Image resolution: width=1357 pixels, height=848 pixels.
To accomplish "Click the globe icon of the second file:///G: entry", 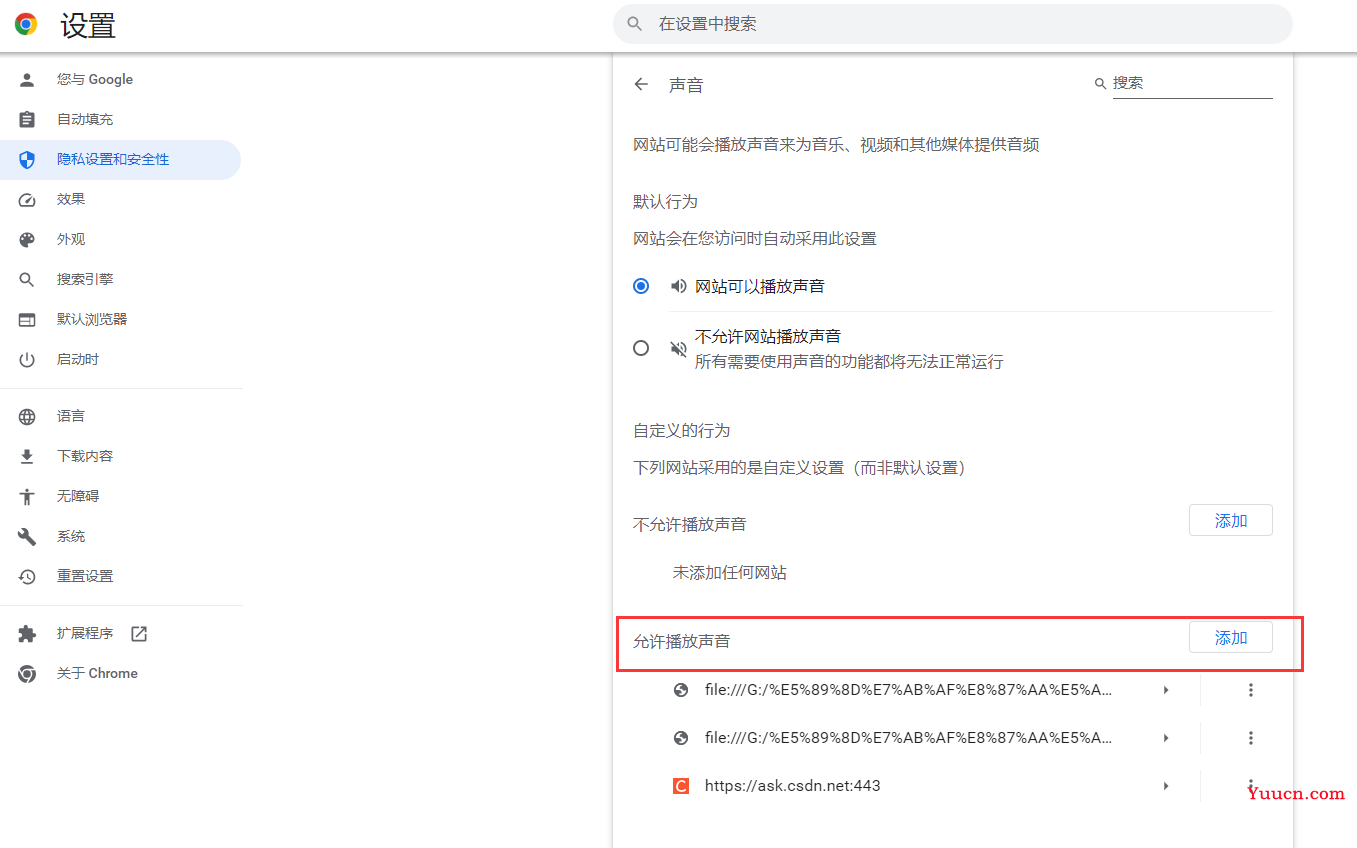I will (x=681, y=737).
